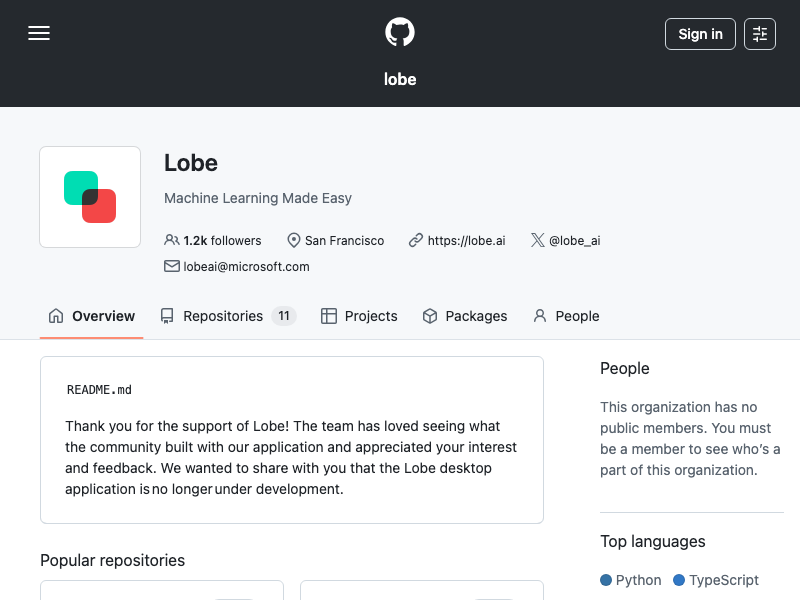This screenshot has width=800, height=600.
Task: Open the https://lobe.ai website link
Action: [466, 240]
